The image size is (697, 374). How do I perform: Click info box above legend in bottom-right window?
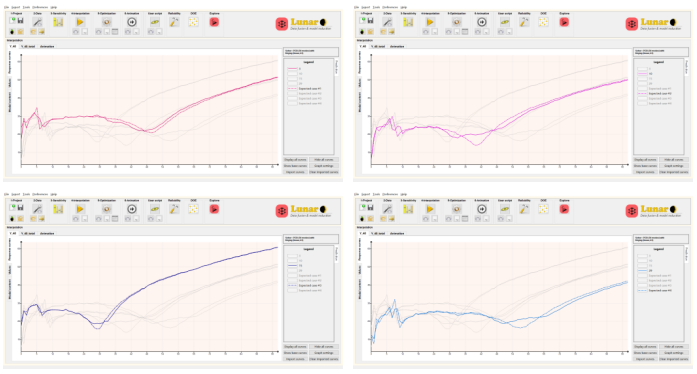(x=661, y=239)
